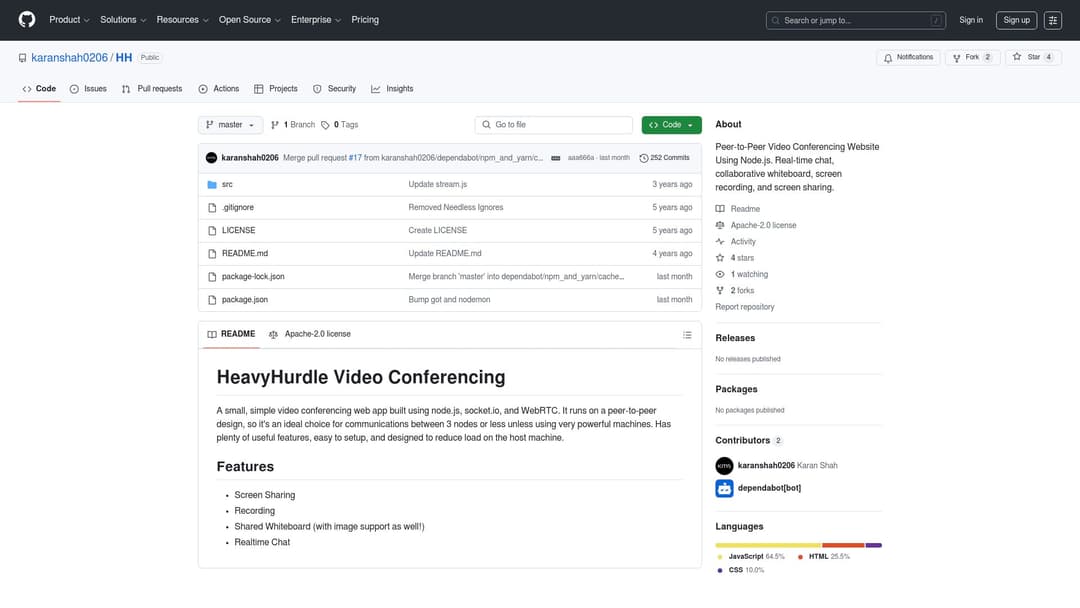This screenshot has width=1080, height=608.
Task: View the 1 watching link
Action: coord(749,274)
